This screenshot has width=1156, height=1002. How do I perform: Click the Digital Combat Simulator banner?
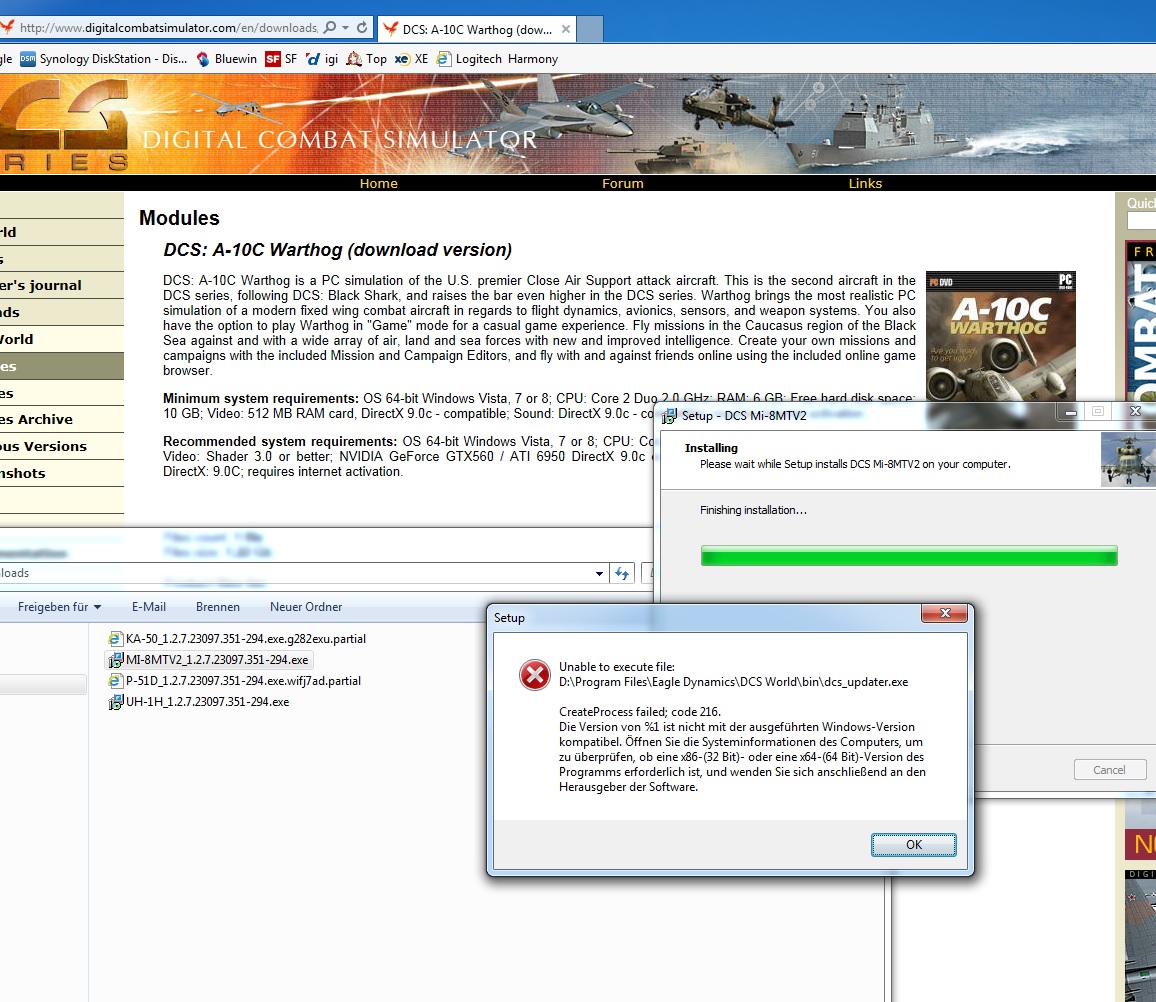[578, 124]
